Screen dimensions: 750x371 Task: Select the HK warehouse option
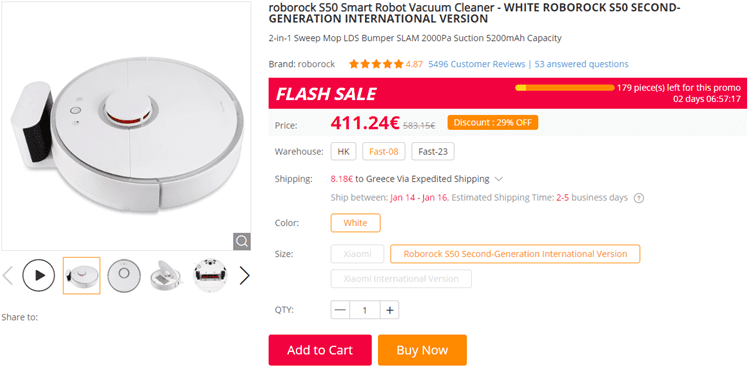[343, 152]
